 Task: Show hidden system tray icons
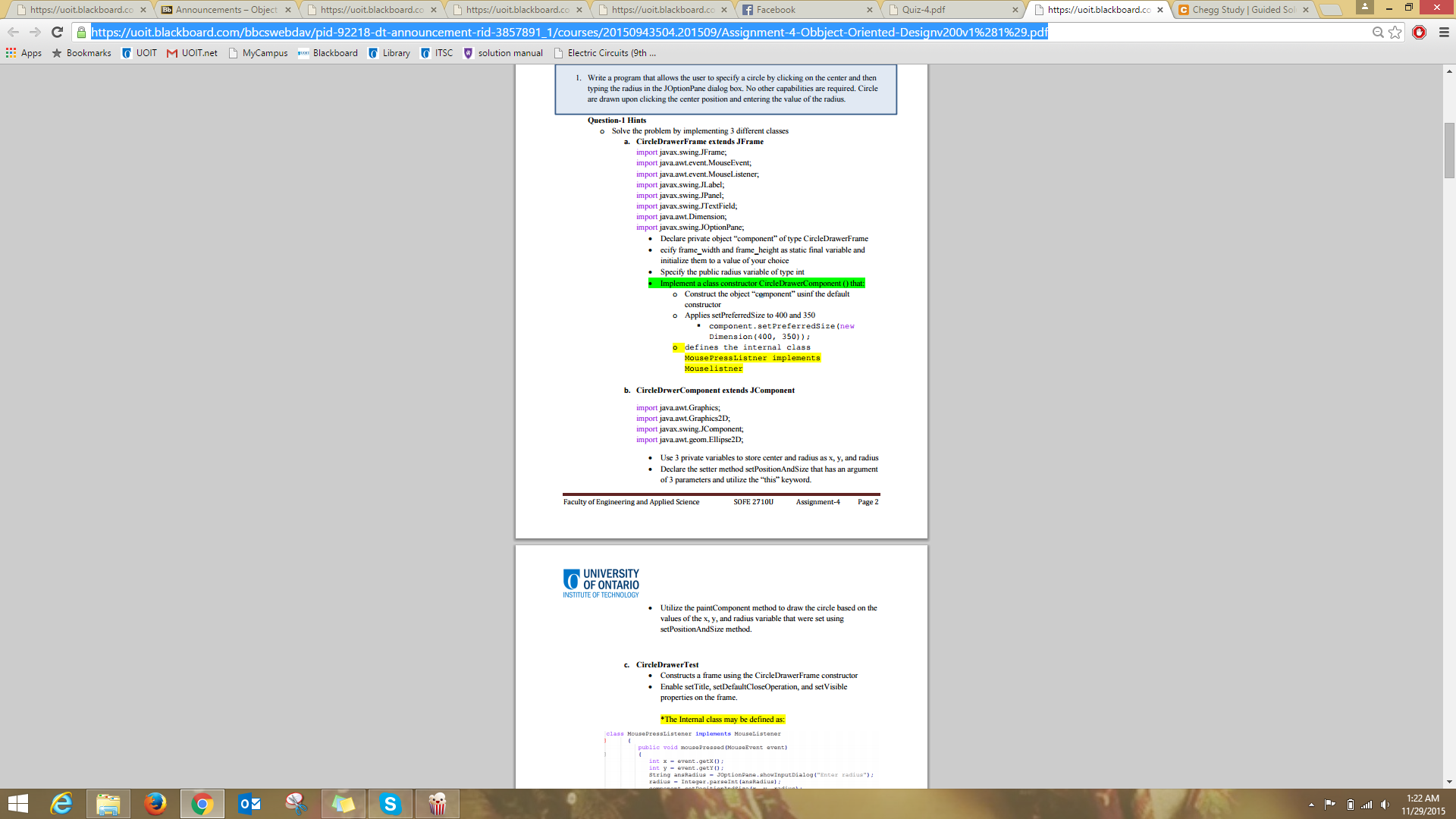1311,805
